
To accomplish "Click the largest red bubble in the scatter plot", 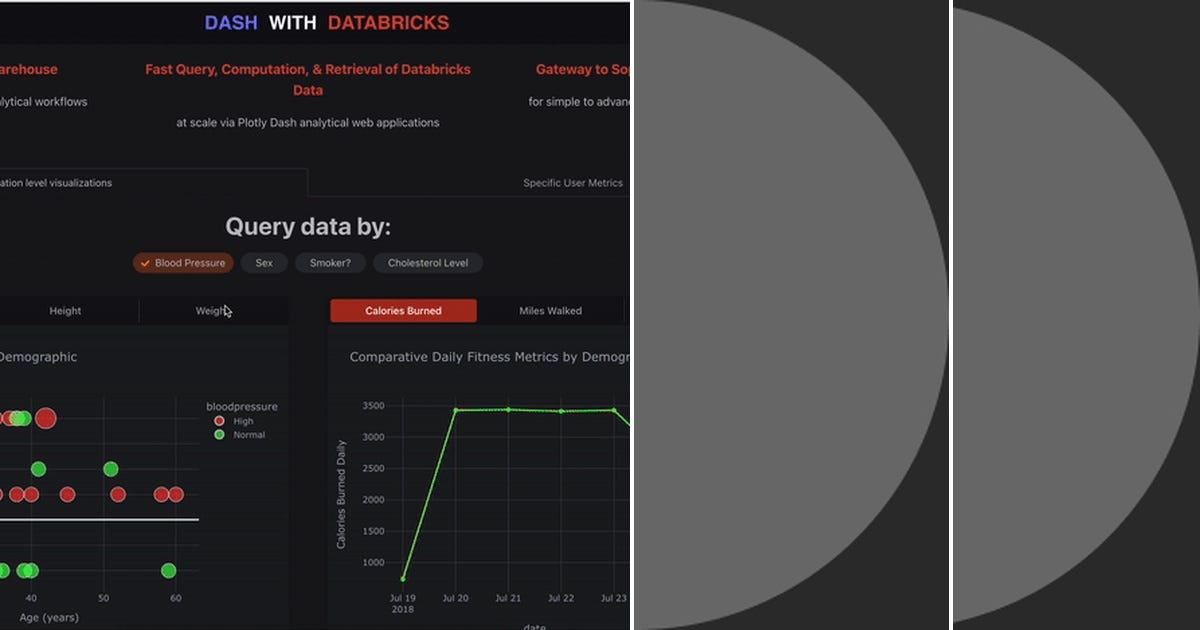I will [46, 418].
